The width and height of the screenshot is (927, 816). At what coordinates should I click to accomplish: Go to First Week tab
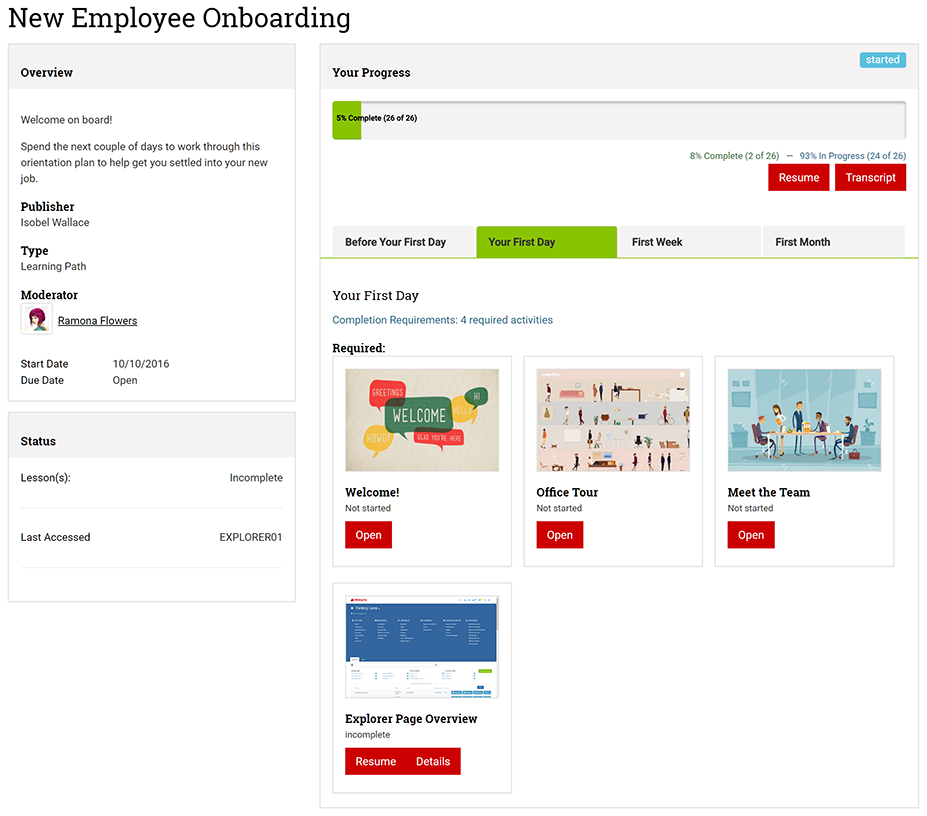(x=657, y=242)
